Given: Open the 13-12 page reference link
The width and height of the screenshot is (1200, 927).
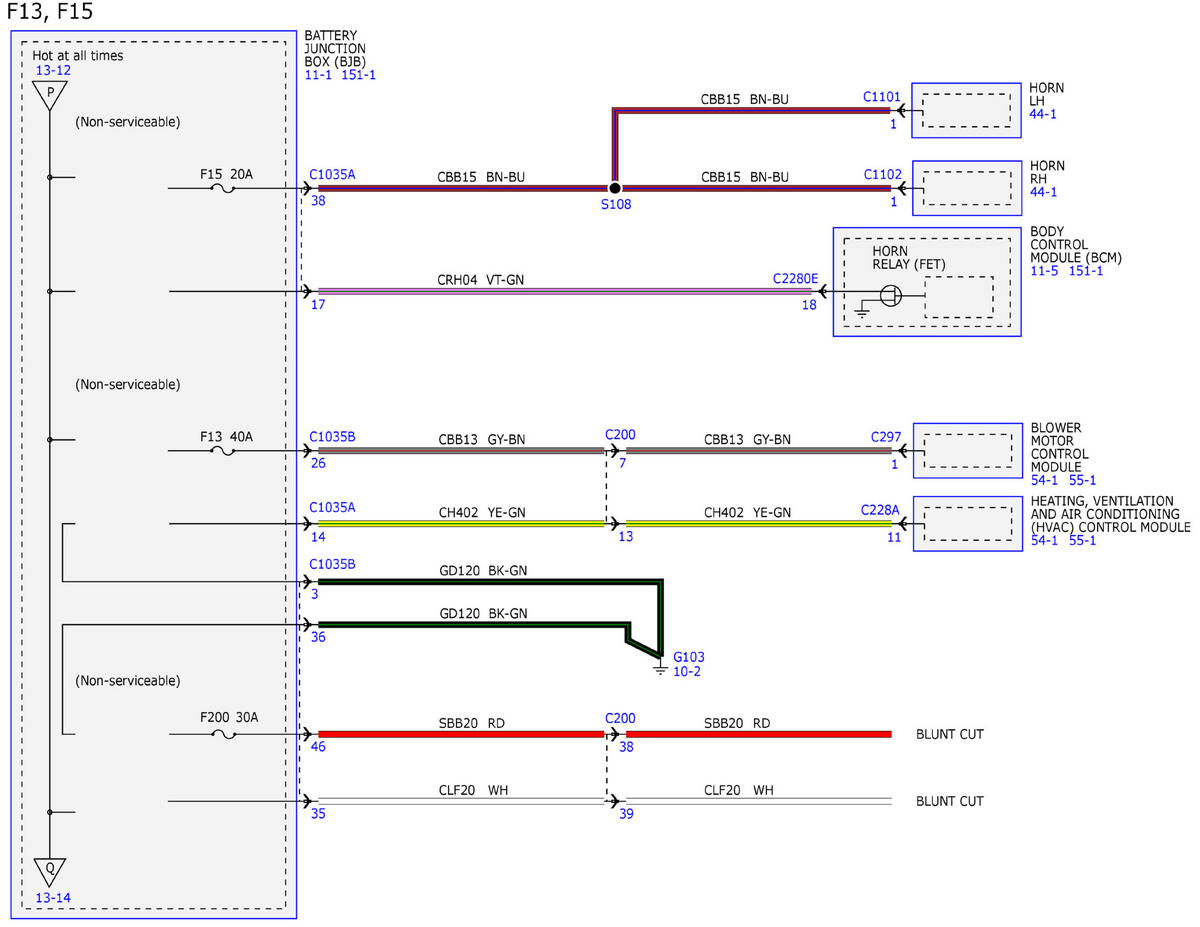Looking at the screenshot, I should pos(53,70).
